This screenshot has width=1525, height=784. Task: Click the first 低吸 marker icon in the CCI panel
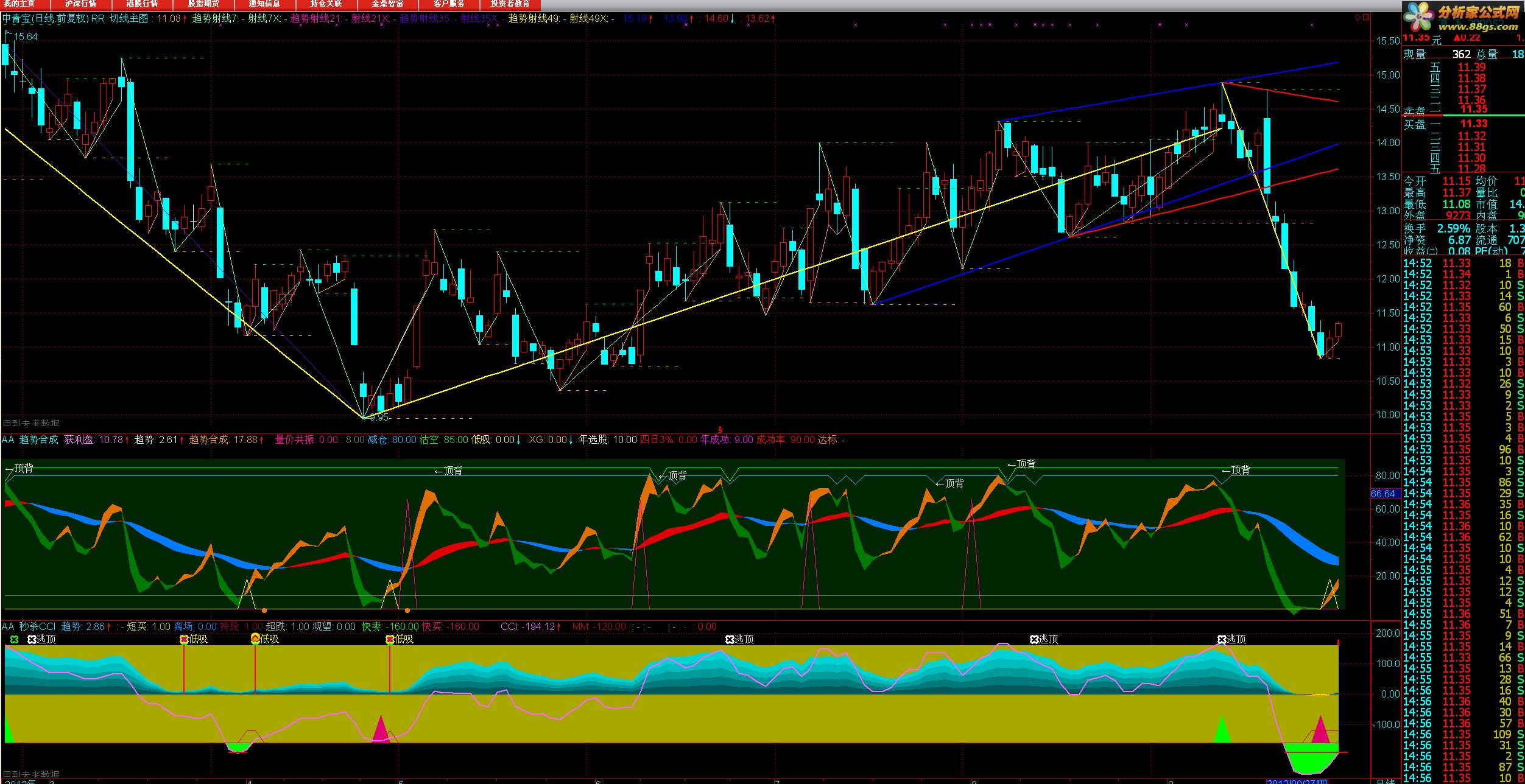click(x=184, y=639)
